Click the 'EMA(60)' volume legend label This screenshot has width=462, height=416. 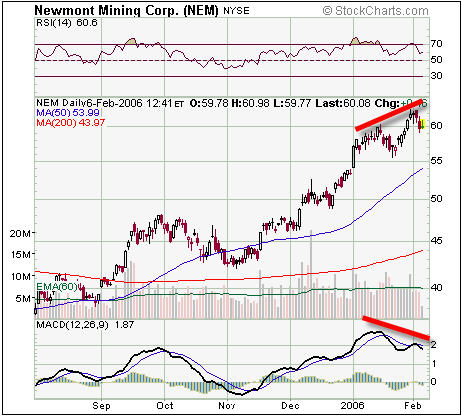(56, 286)
